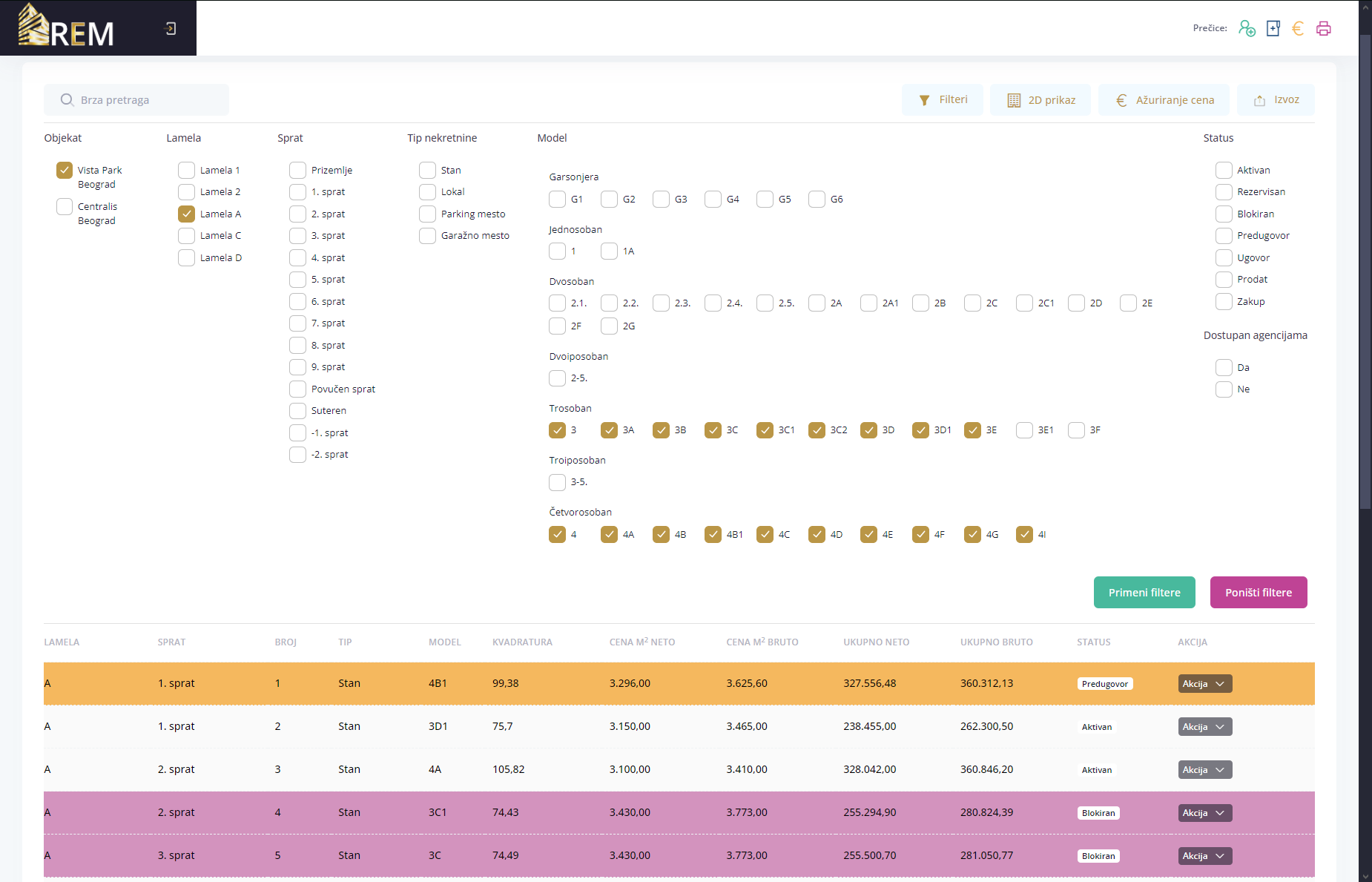
Task: Click the Primeni filtere button
Action: pyautogui.click(x=1144, y=593)
